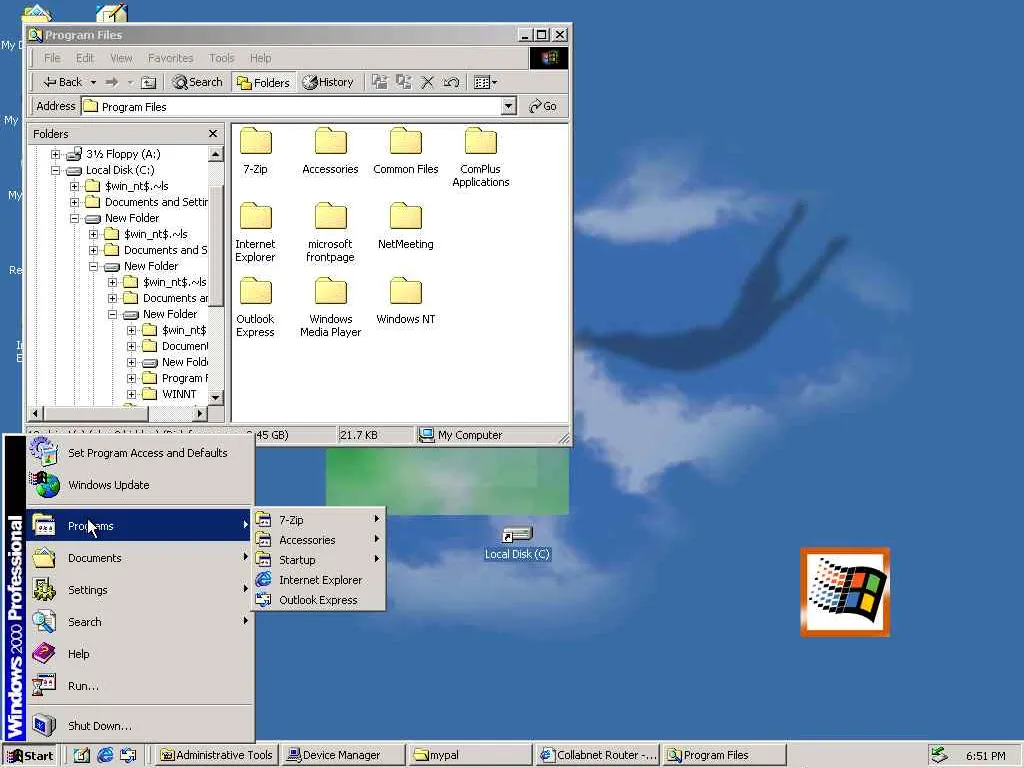The height and width of the screenshot is (768, 1024).
Task: Open the Address bar dropdown arrow
Action: [x=509, y=106]
